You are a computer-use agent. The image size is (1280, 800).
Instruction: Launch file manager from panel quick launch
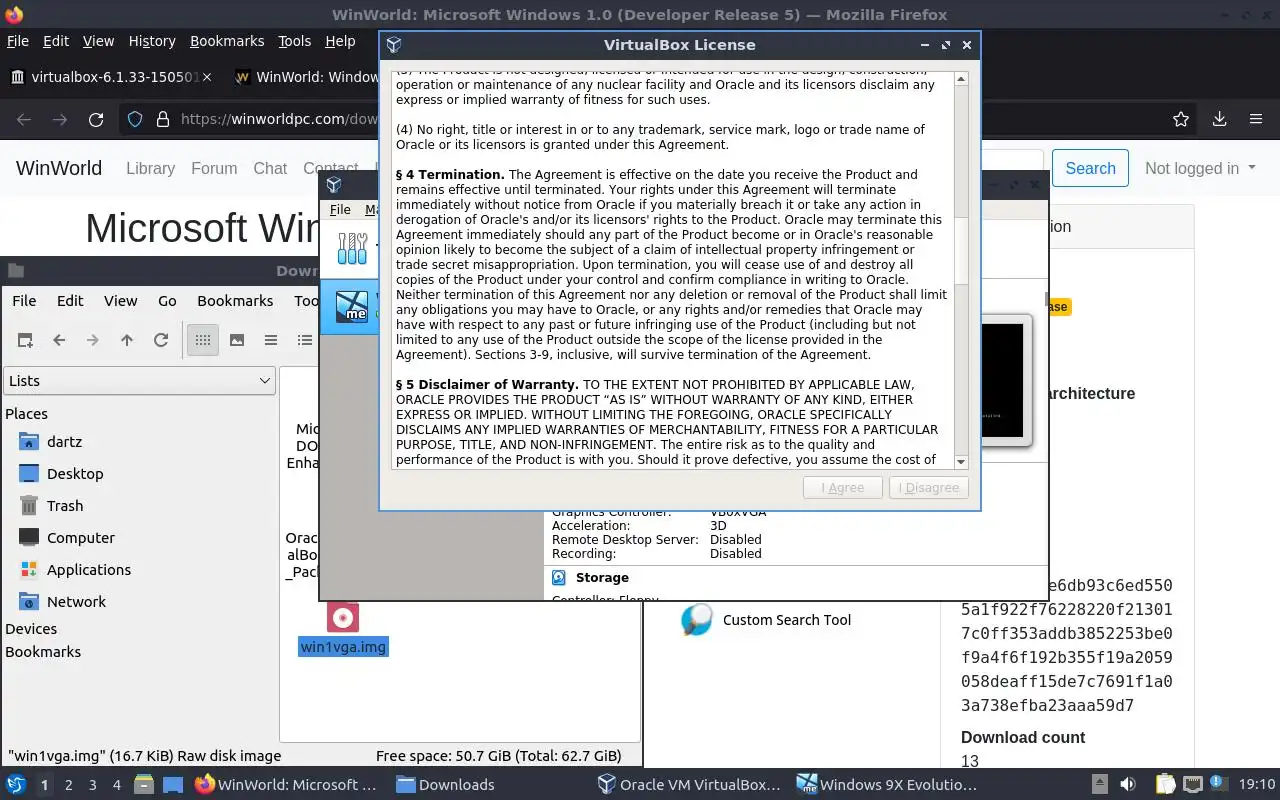pos(144,785)
